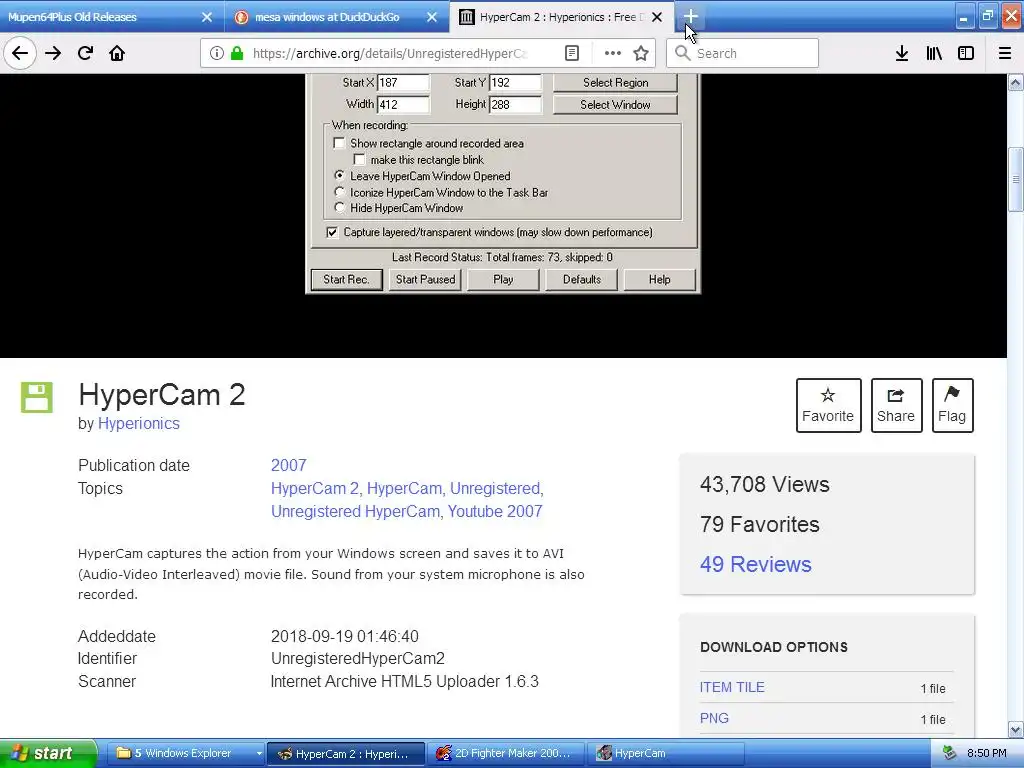Open the 49 Reviews link
1024x768 pixels.
[x=756, y=564]
